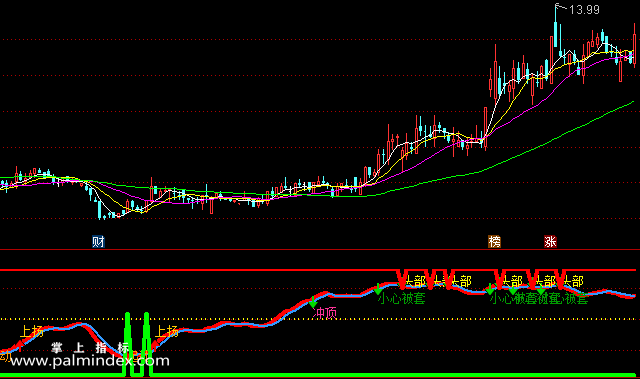
Task: Click the yellow dotted line in indicator panel
Action: pos(318,319)
